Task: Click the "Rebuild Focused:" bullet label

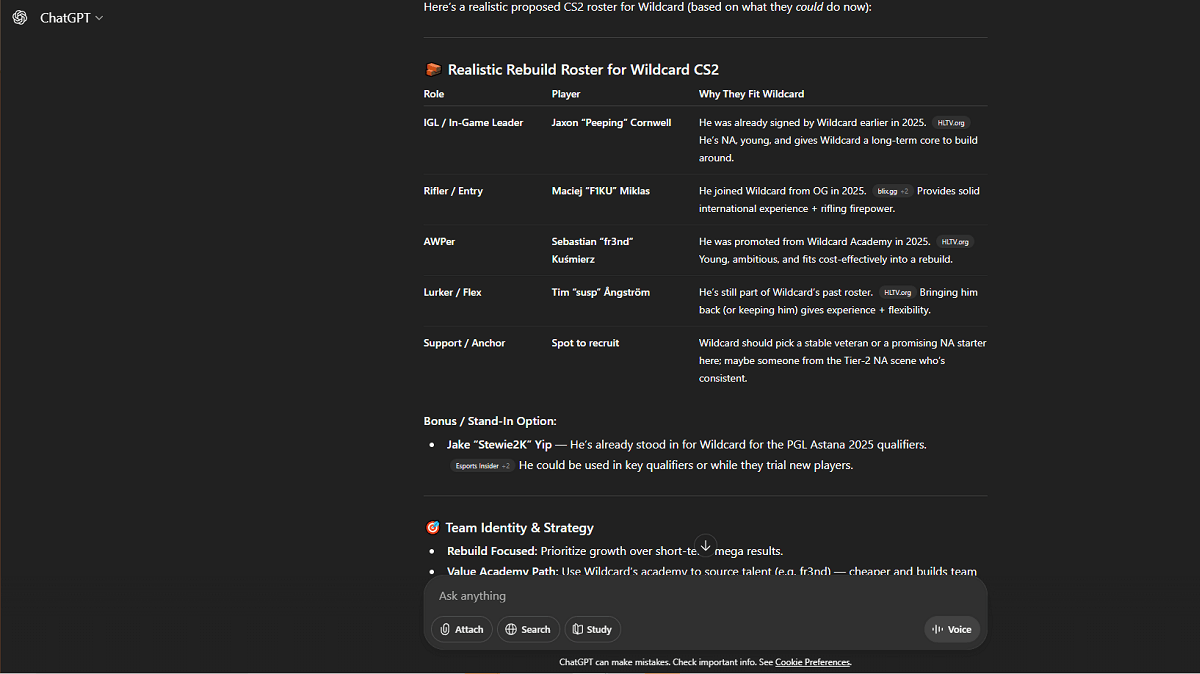Action: click(x=492, y=551)
